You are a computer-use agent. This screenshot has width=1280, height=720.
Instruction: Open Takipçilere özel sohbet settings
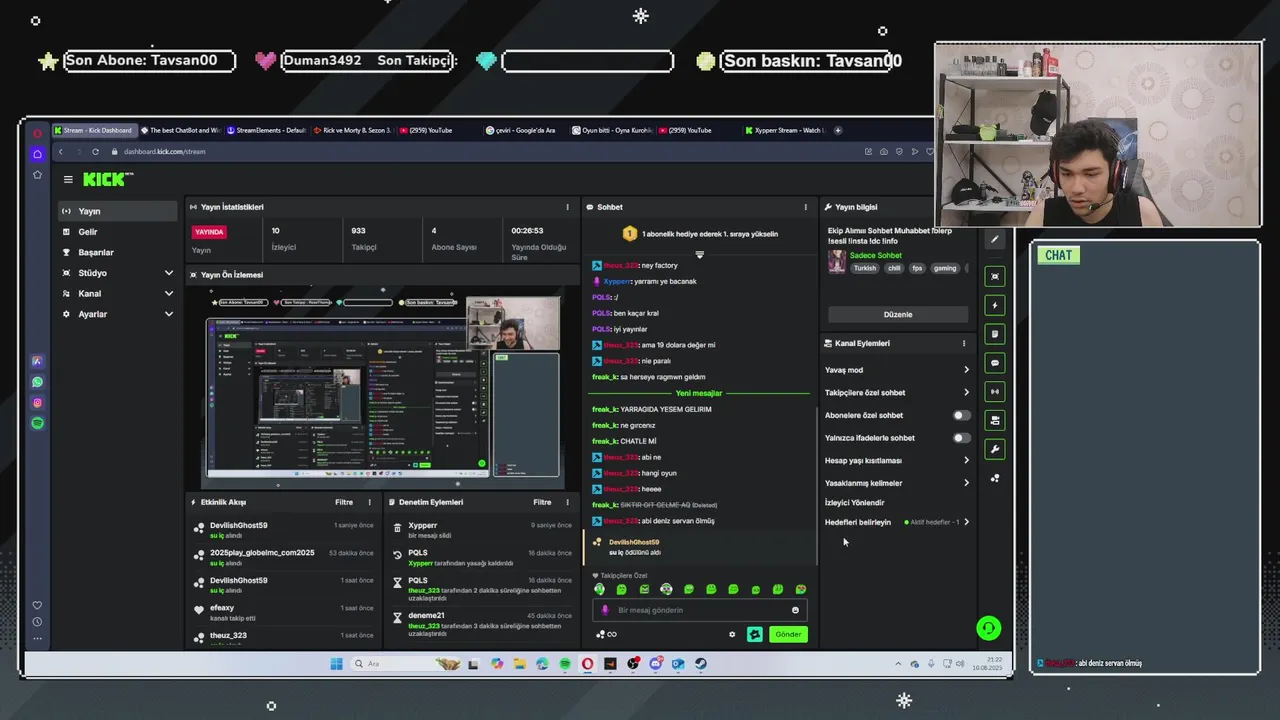coord(897,393)
